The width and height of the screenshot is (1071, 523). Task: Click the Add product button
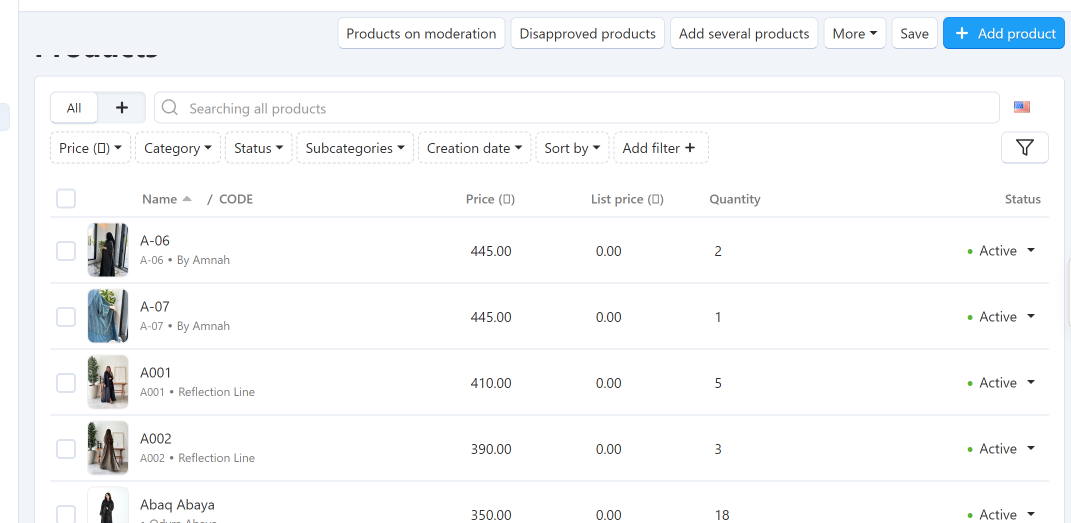[1003, 33]
